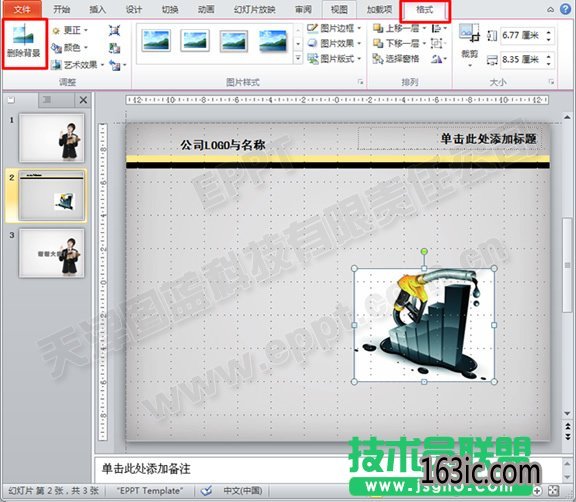576x502 pixels.
Task: Click the Compress Pictures icon
Action: (114, 30)
